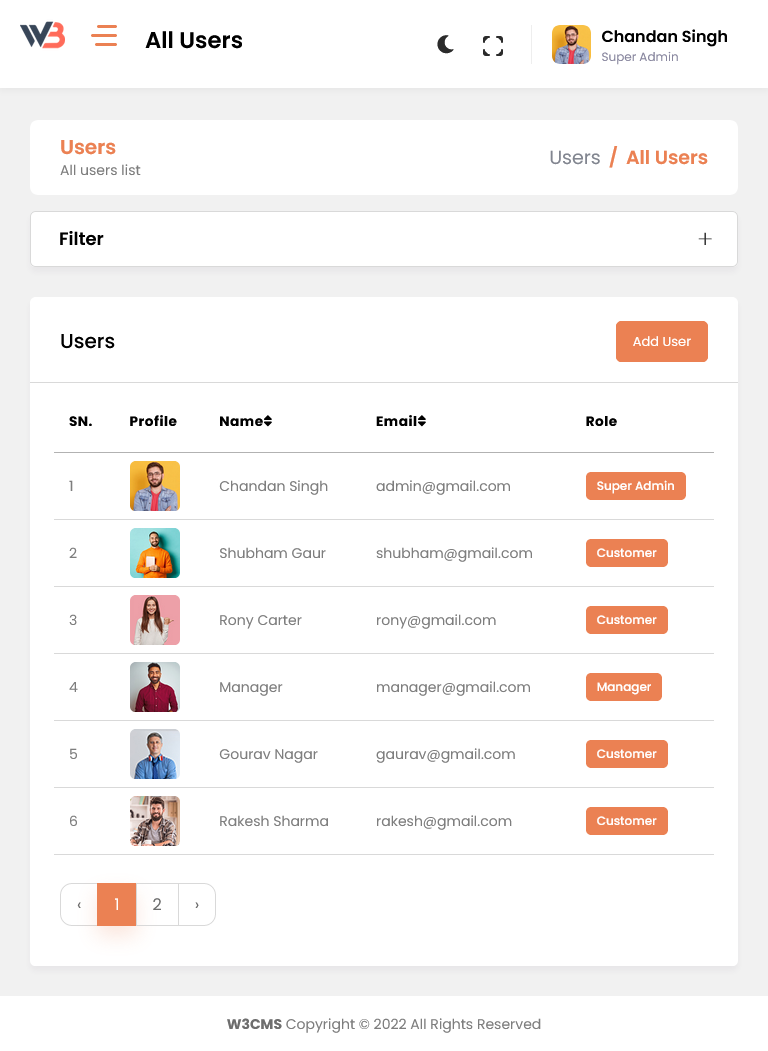Click the Super Admin role badge

coord(635,486)
